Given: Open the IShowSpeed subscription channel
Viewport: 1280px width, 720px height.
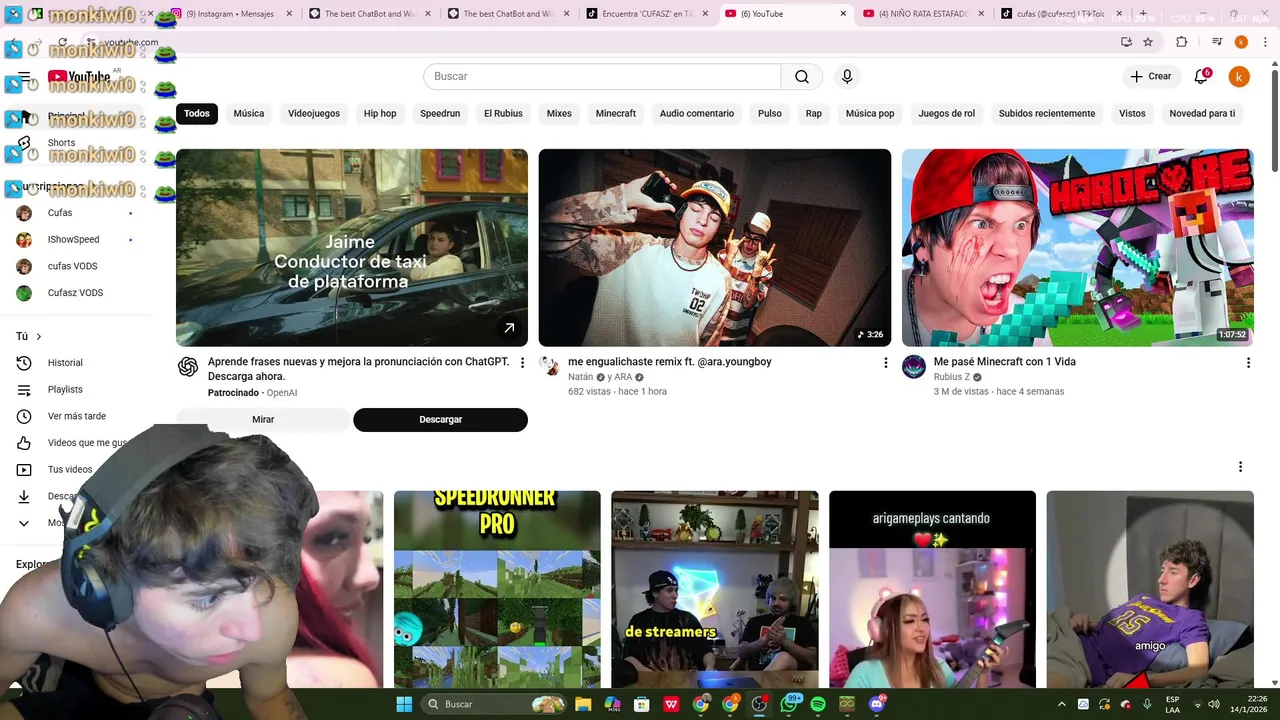Looking at the screenshot, I should (76, 240).
